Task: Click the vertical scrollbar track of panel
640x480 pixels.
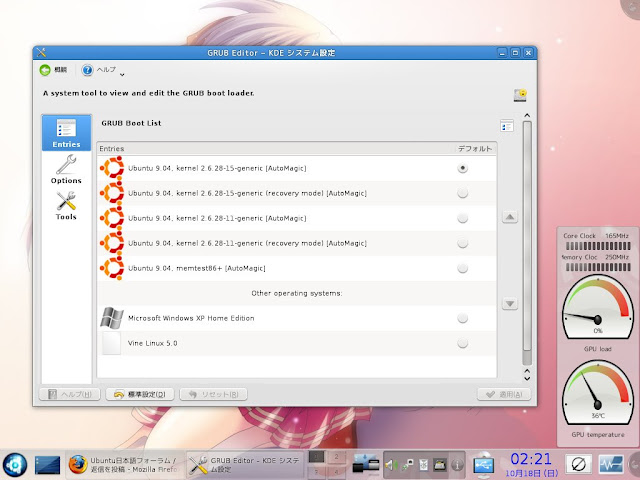Action: click(x=527, y=243)
